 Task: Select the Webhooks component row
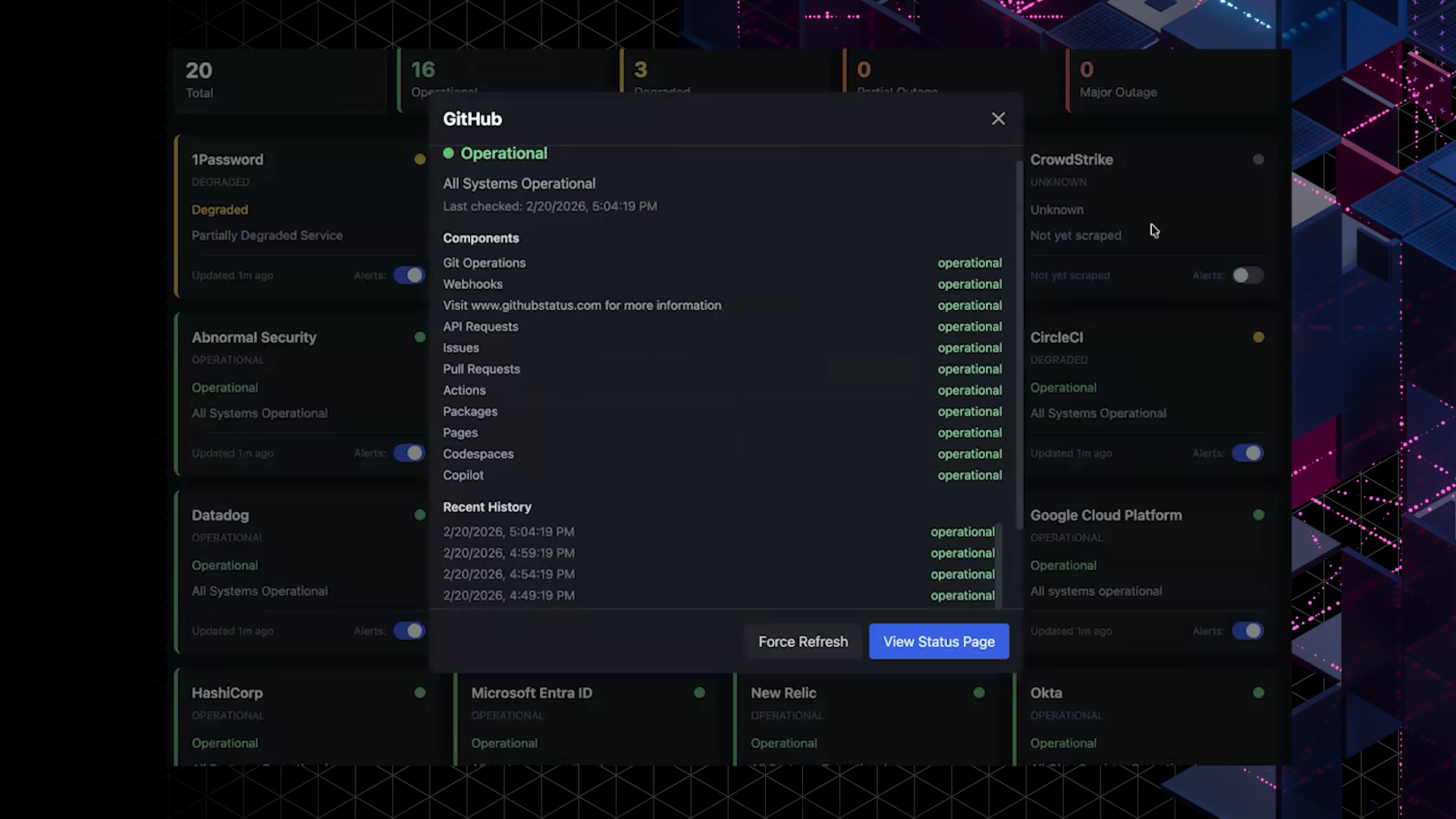point(723,284)
